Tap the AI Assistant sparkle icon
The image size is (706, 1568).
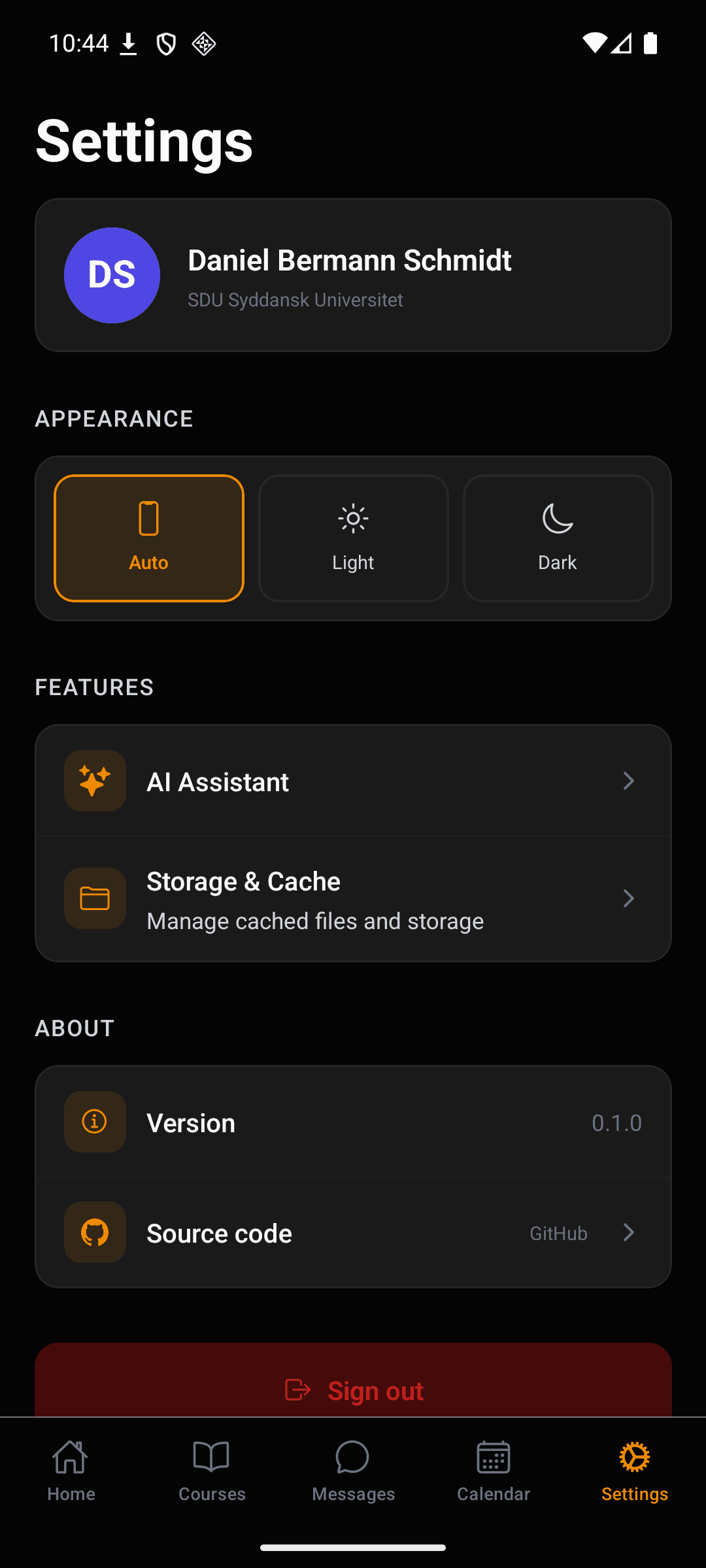[95, 781]
